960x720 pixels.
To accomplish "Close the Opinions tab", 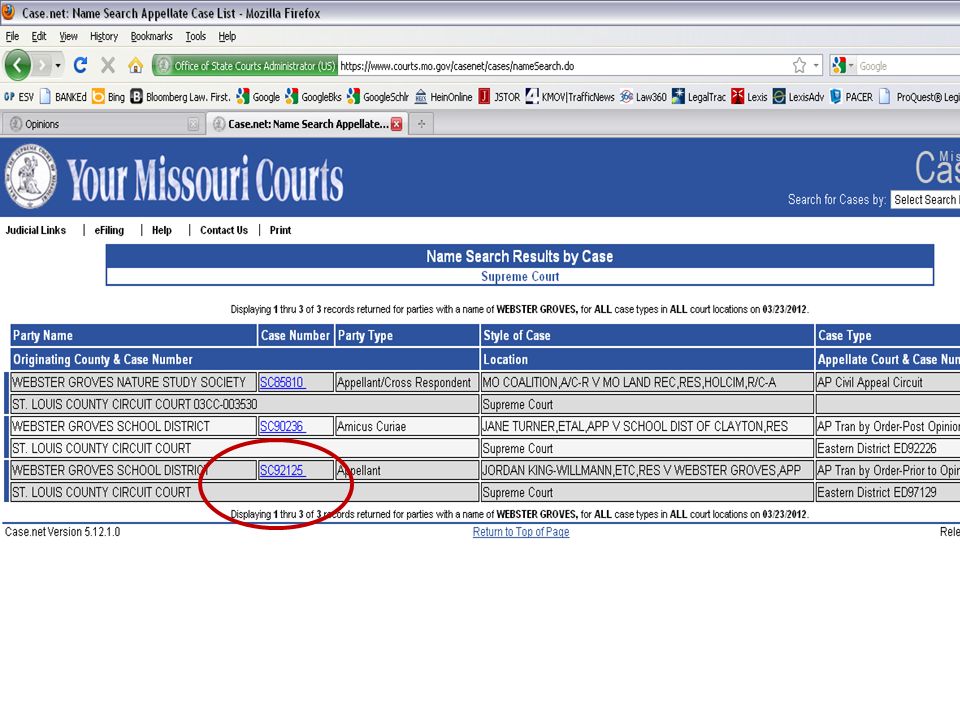I will coord(193,124).
